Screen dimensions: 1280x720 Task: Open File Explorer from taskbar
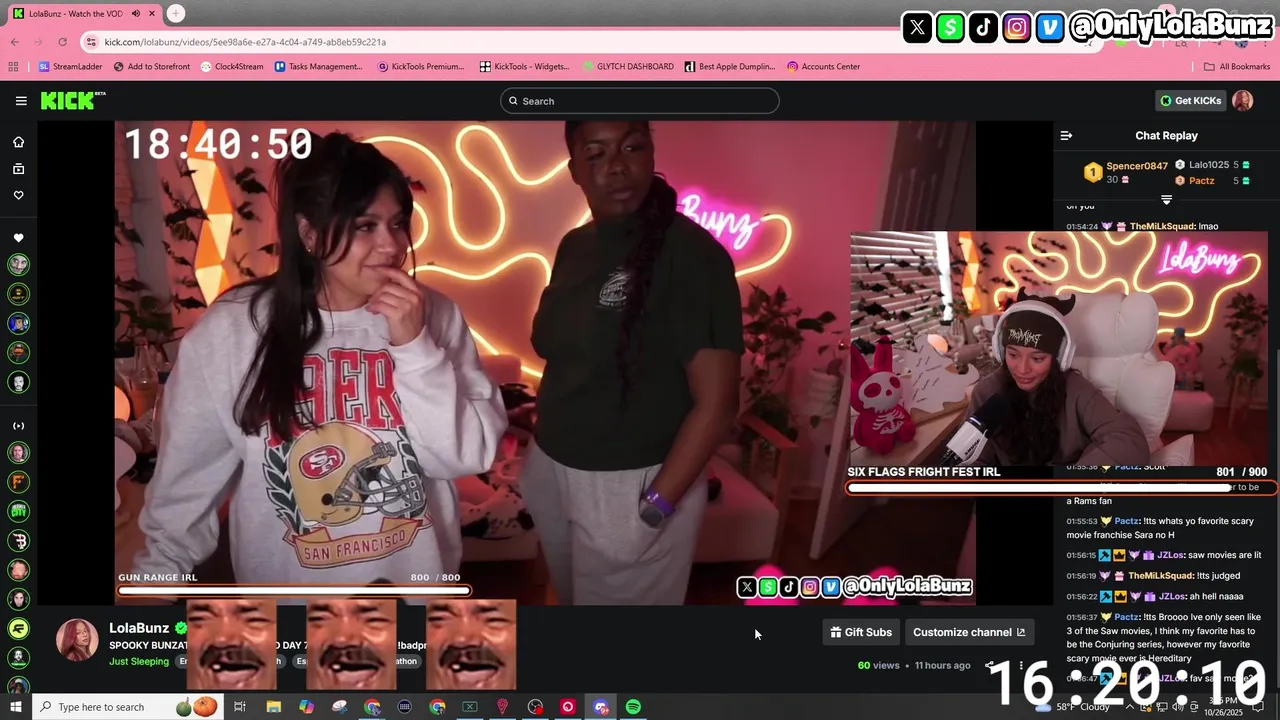pos(273,707)
